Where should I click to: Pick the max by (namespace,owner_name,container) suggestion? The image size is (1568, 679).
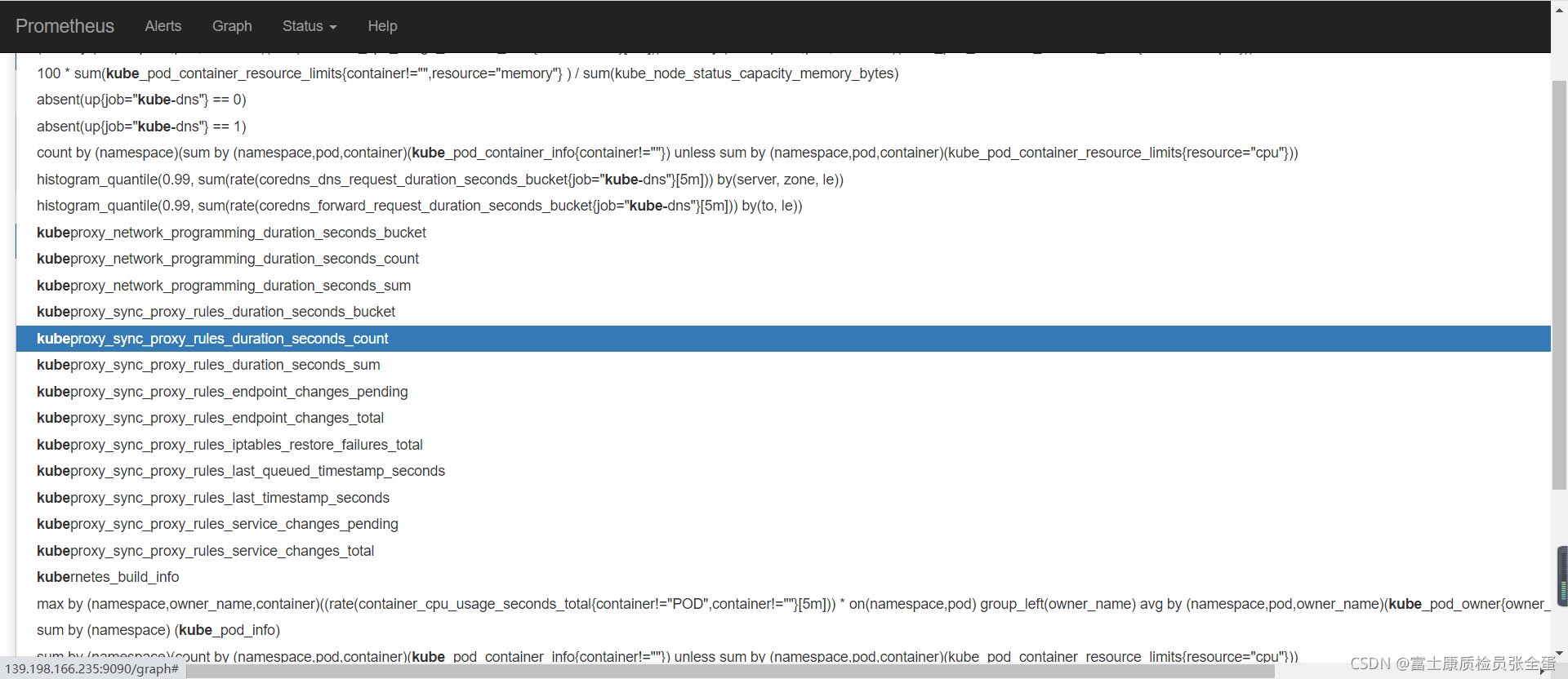point(783,604)
